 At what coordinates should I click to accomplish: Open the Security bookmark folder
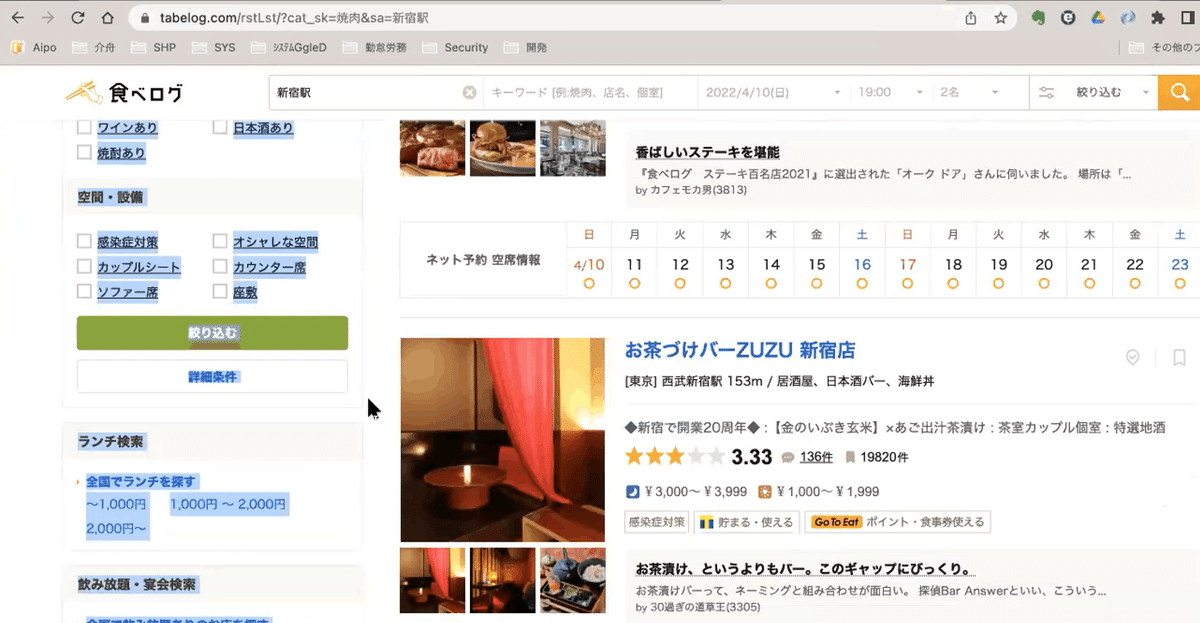tap(455, 47)
